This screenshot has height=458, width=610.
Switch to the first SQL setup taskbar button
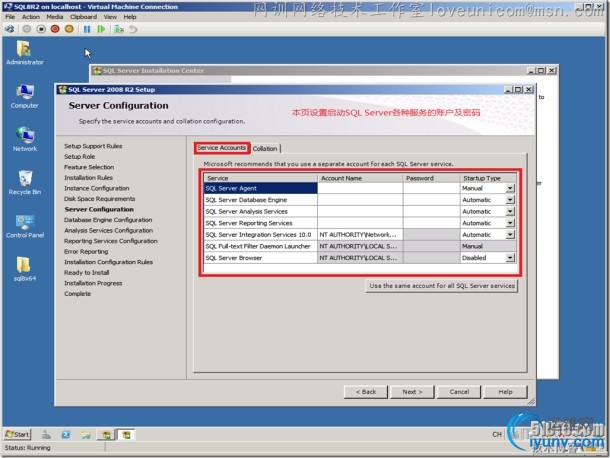click(x=106, y=435)
